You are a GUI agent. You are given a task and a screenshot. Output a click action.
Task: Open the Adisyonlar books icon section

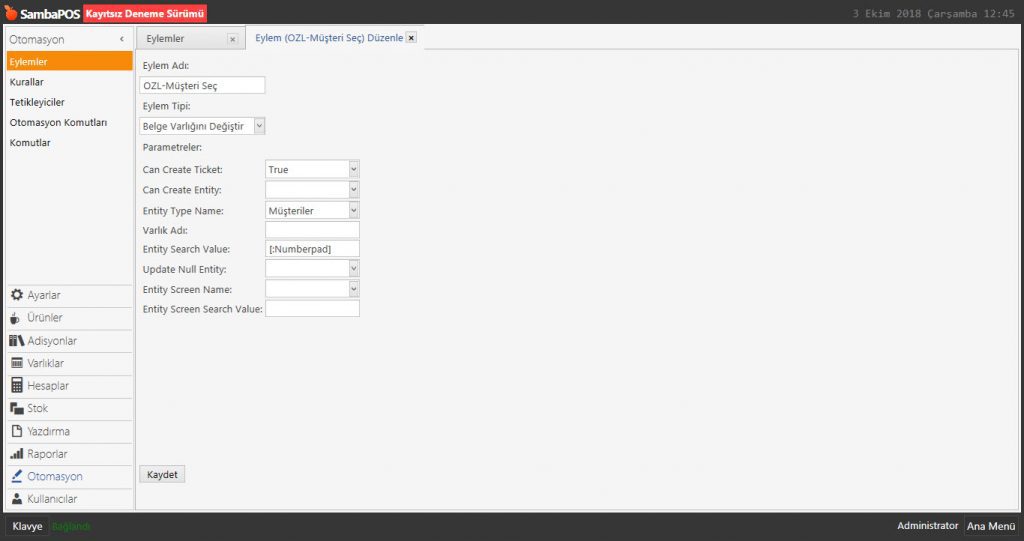(x=17, y=341)
